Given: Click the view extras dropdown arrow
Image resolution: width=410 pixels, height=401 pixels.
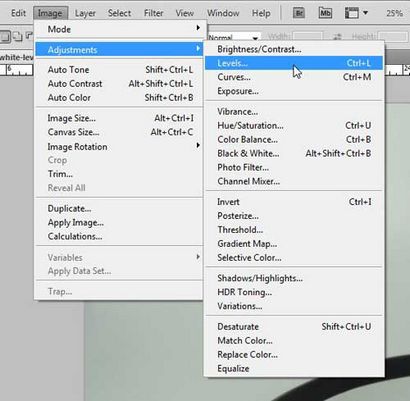Looking at the screenshot, I should click(365, 13).
